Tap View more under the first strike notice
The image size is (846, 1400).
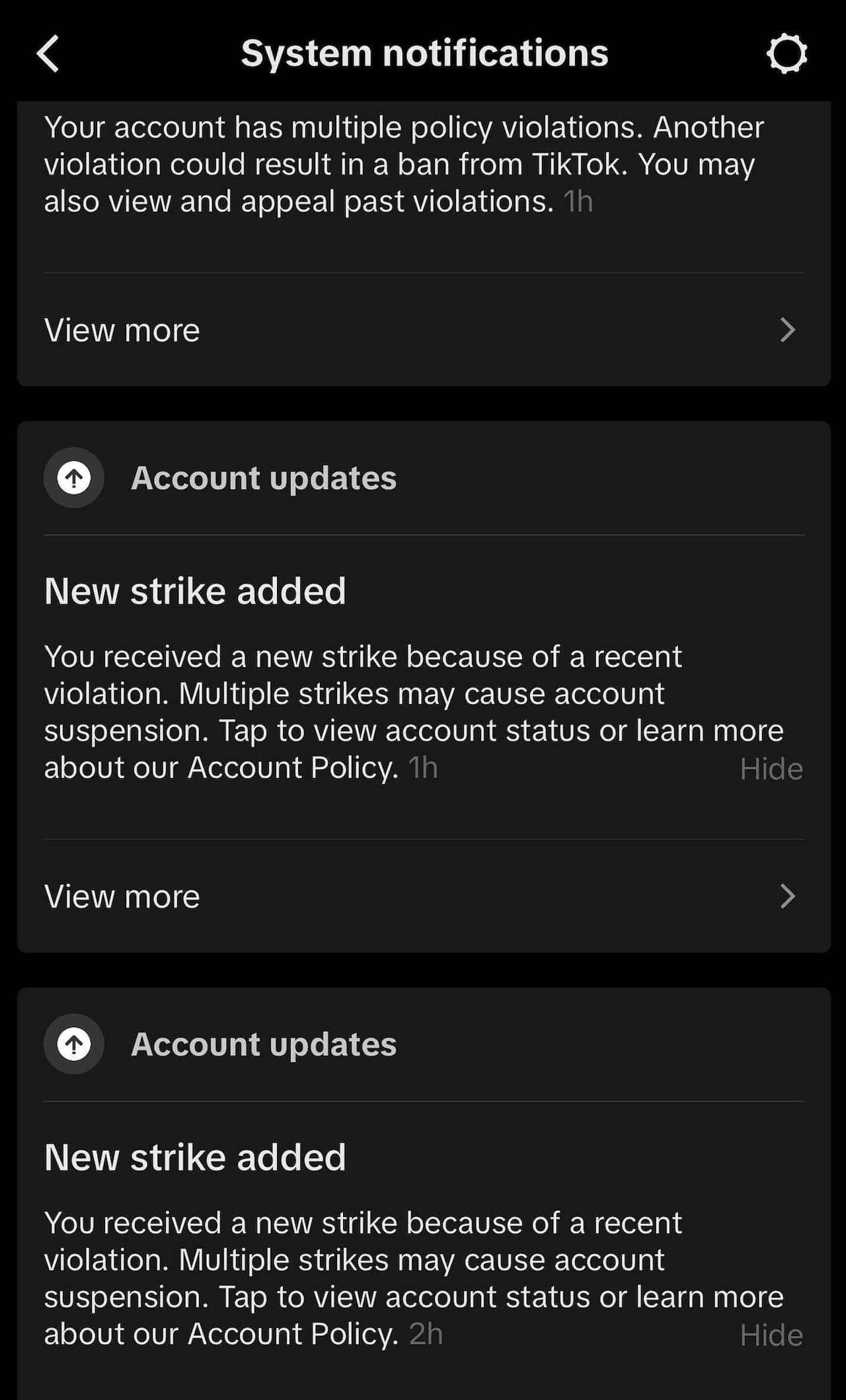[121, 896]
